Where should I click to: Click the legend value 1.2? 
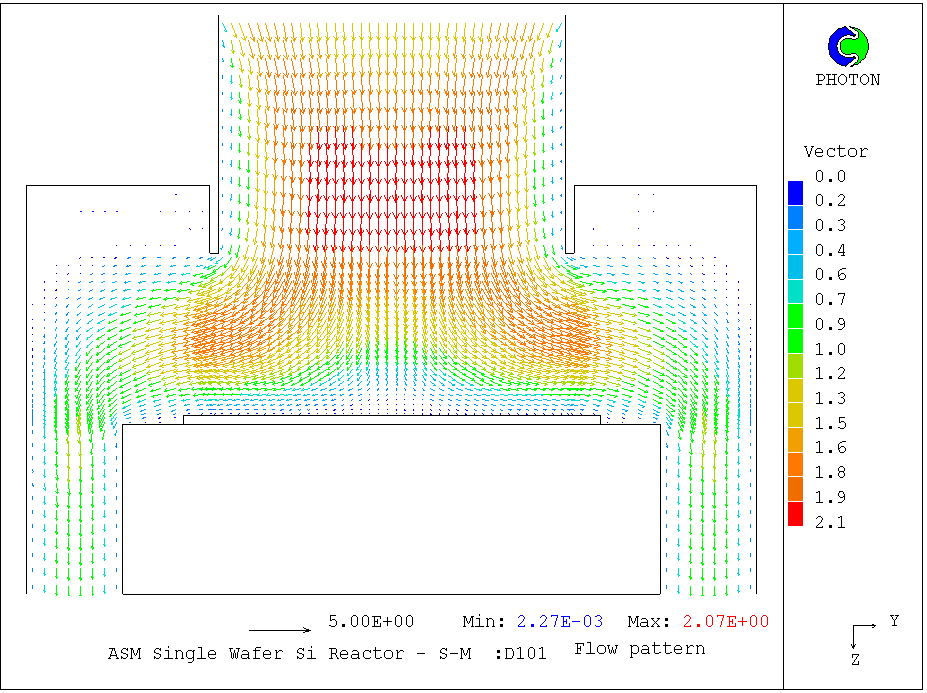click(830, 373)
